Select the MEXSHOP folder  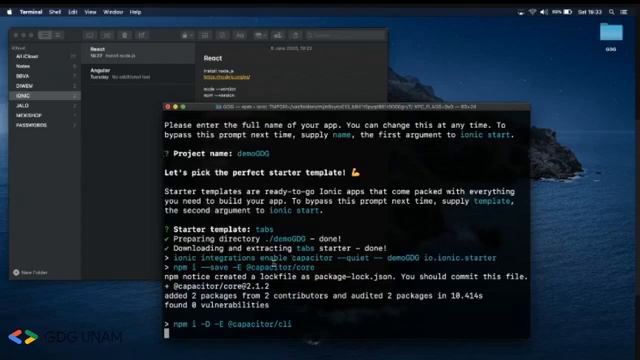(x=45, y=115)
